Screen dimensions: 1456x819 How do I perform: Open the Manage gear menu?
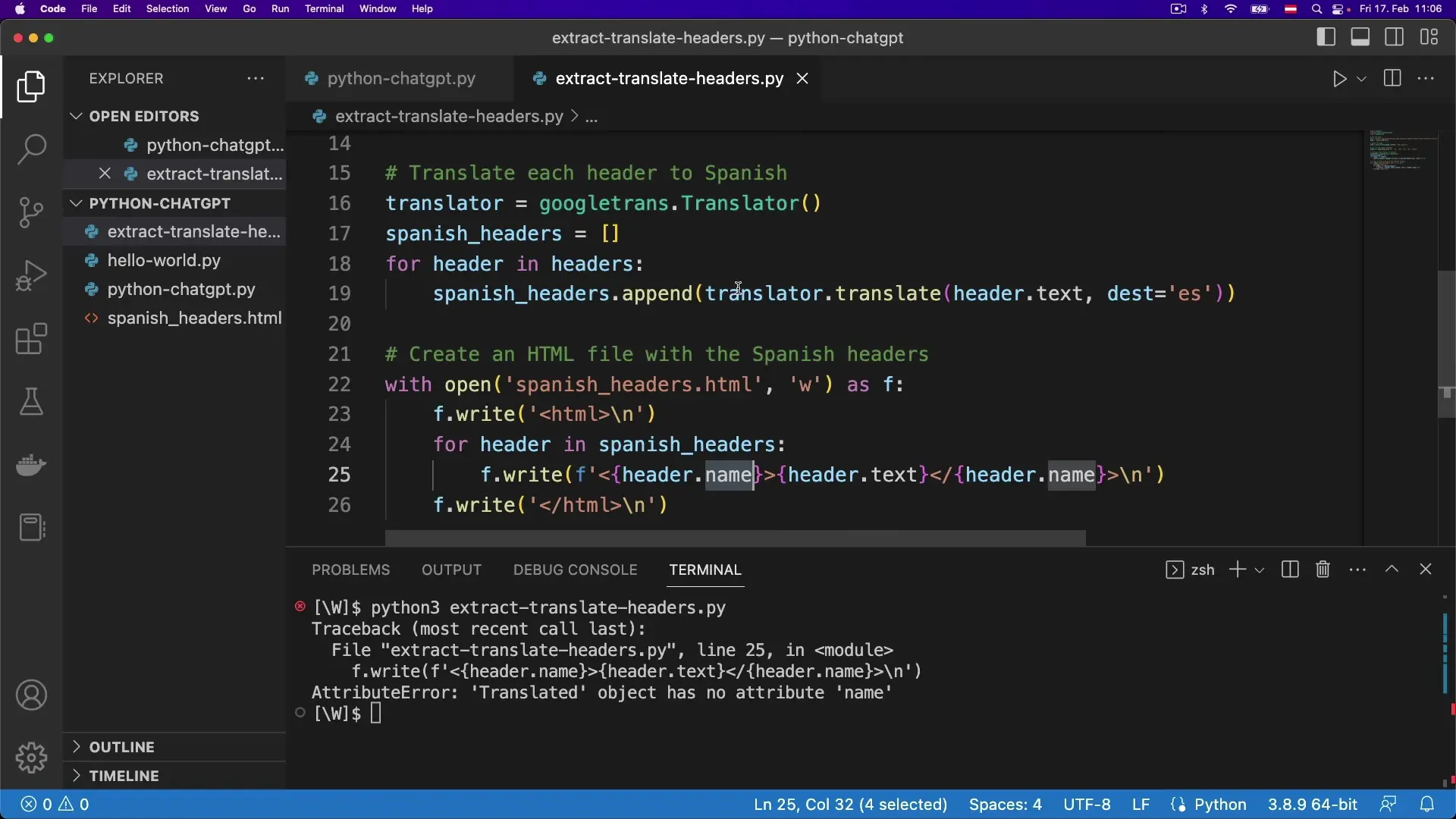pyautogui.click(x=31, y=758)
